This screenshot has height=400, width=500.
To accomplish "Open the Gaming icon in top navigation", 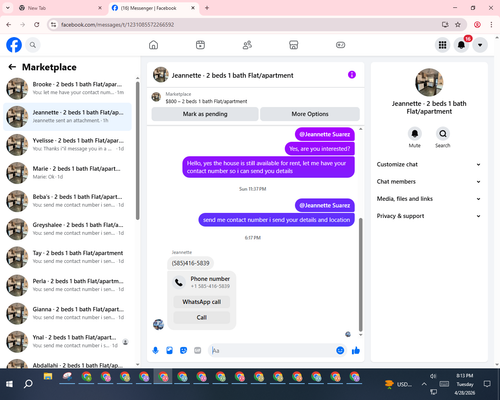I will [340, 45].
